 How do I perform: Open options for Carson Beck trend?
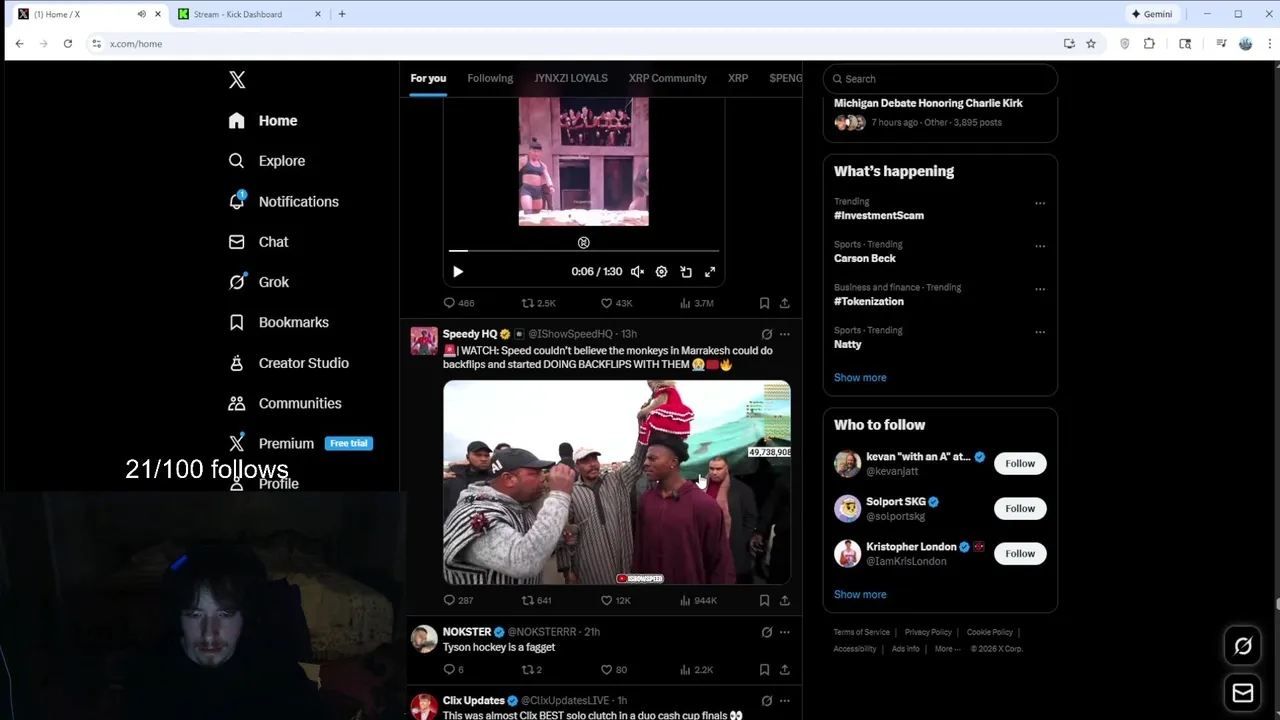pyautogui.click(x=1040, y=246)
